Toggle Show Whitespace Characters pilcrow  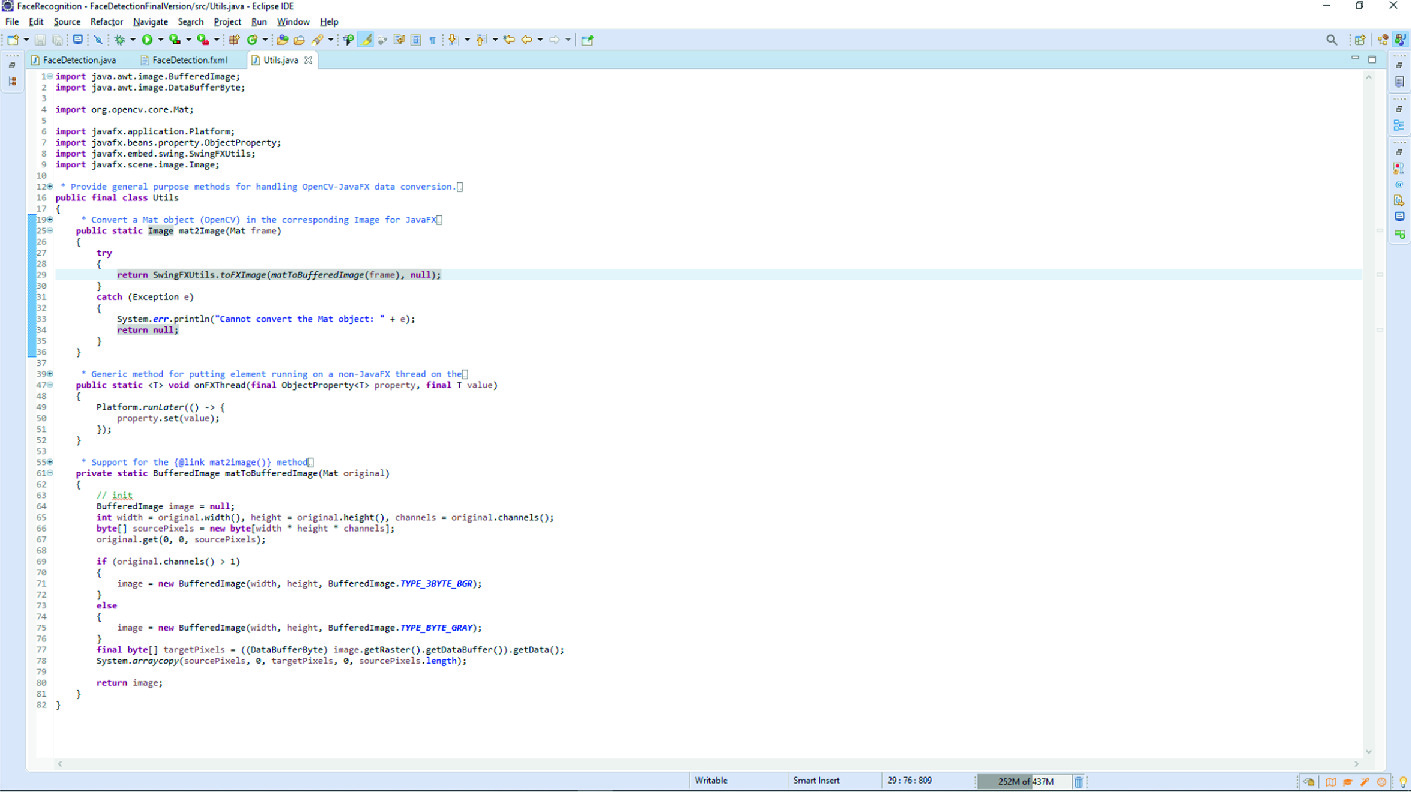(432, 40)
